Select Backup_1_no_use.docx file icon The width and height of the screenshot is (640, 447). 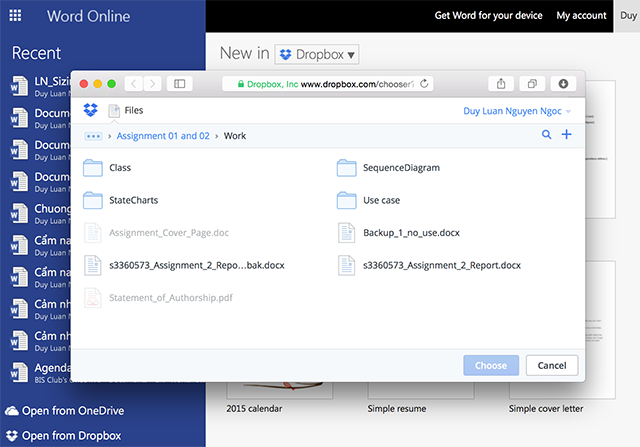pos(347,233)
